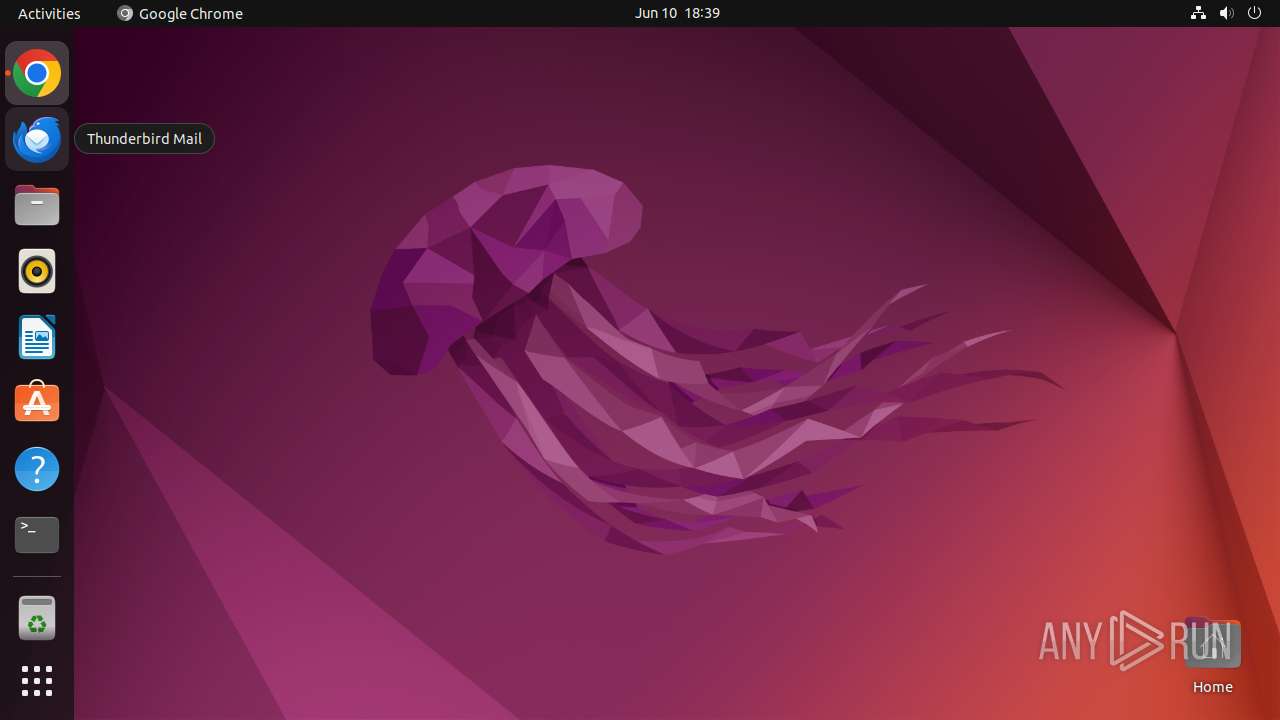The image size is (1280, 720).
Task: Show Applications grid button
Action: [x=37, y=681]
